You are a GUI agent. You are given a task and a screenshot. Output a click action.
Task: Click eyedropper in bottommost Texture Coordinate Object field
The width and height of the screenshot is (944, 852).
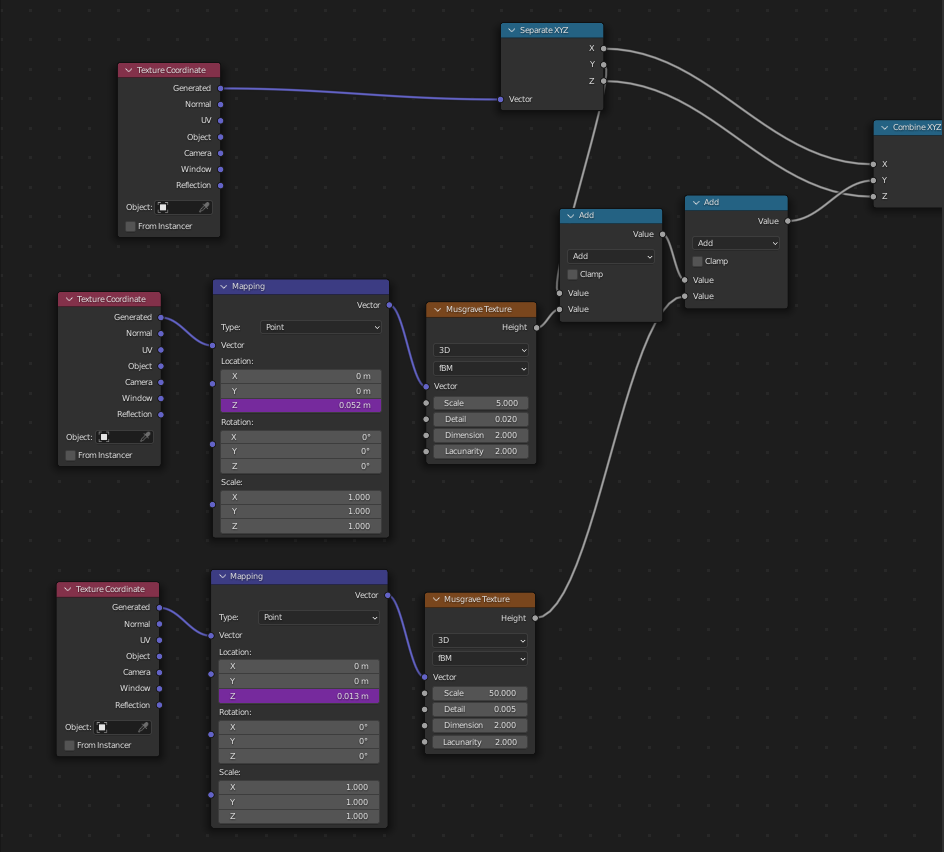143,727
